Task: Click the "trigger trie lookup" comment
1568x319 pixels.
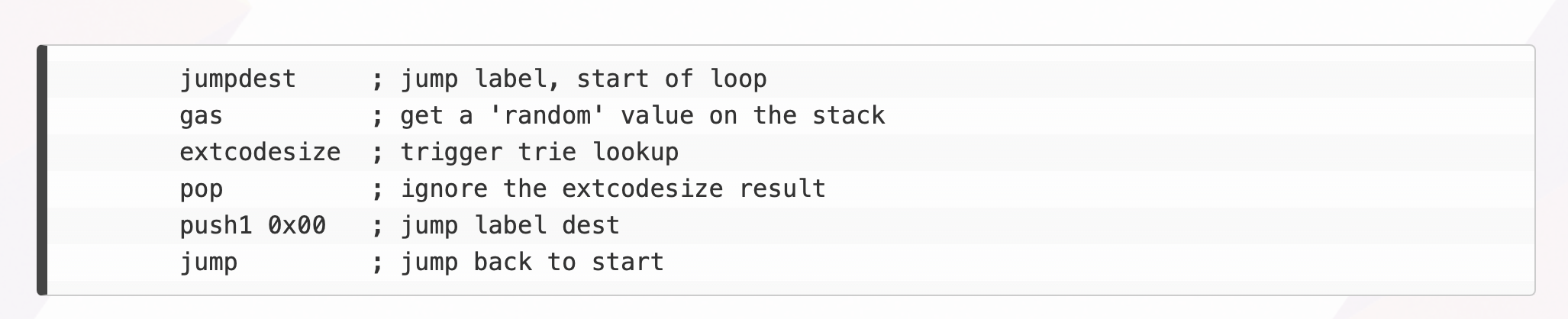Action: coord(539,153)
